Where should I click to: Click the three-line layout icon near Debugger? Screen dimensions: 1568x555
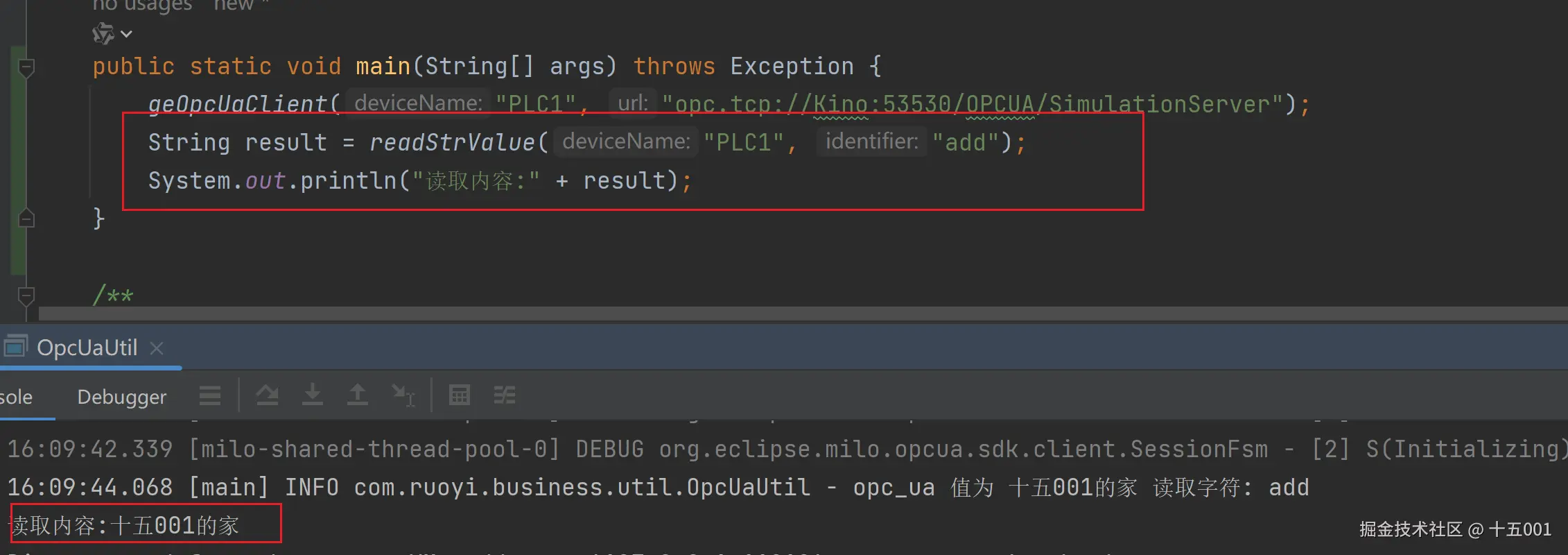point(210,395)
